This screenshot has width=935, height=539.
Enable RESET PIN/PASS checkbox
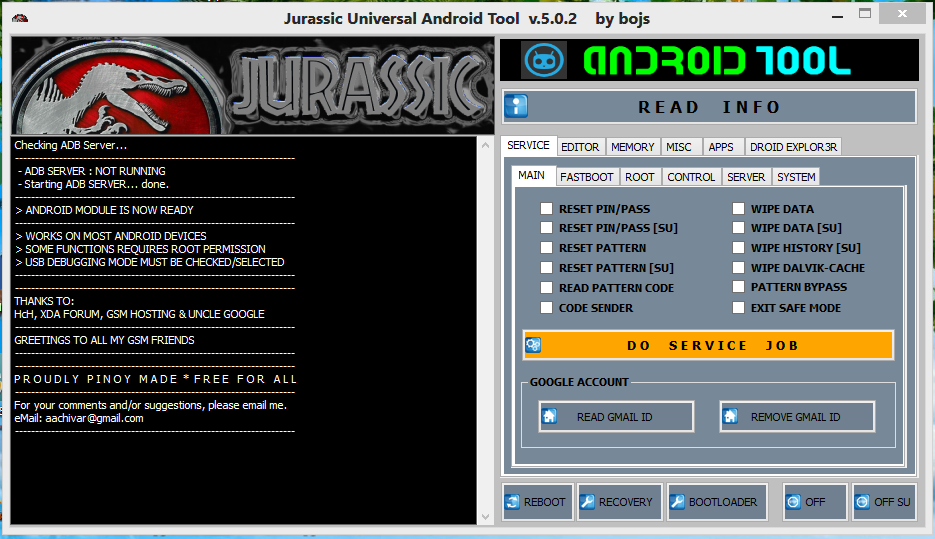tap(546, 208)
